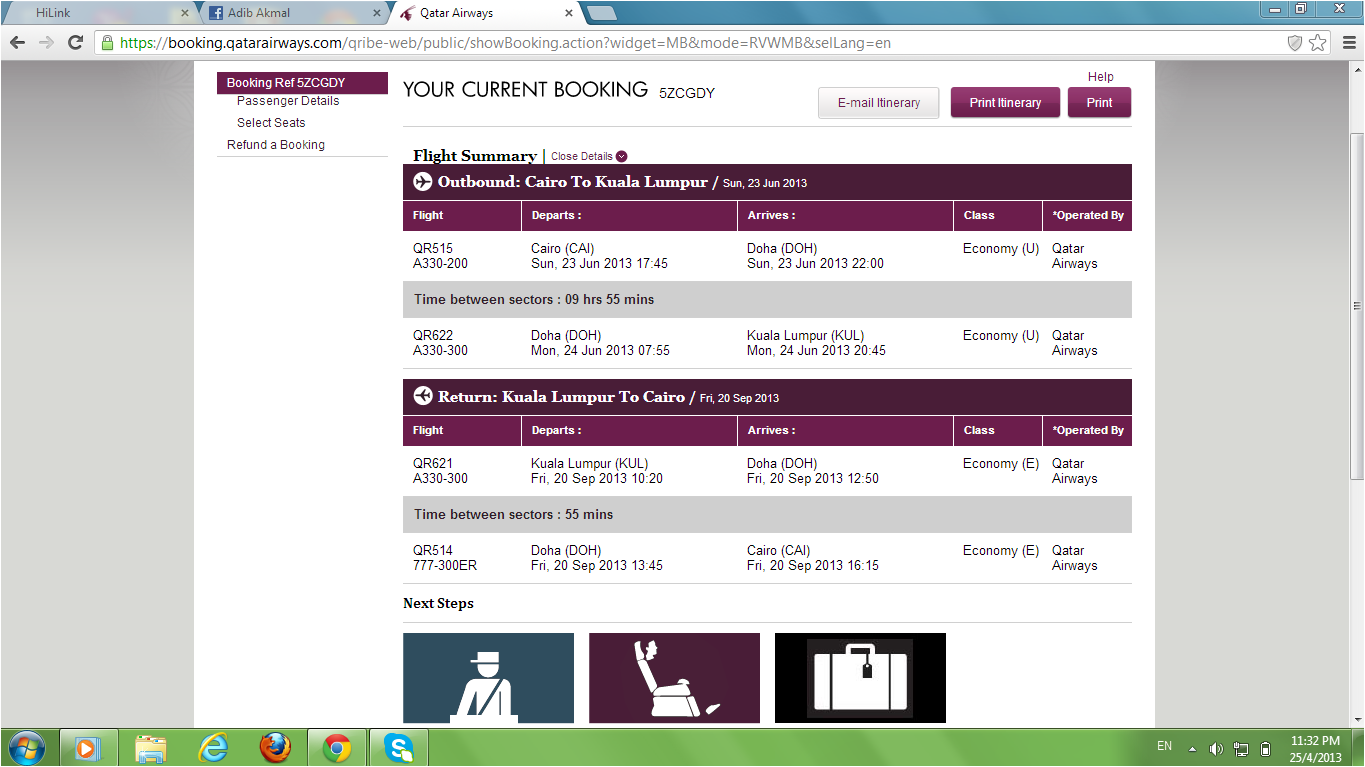Open the seat selection recliner tile

coord(674,678)
